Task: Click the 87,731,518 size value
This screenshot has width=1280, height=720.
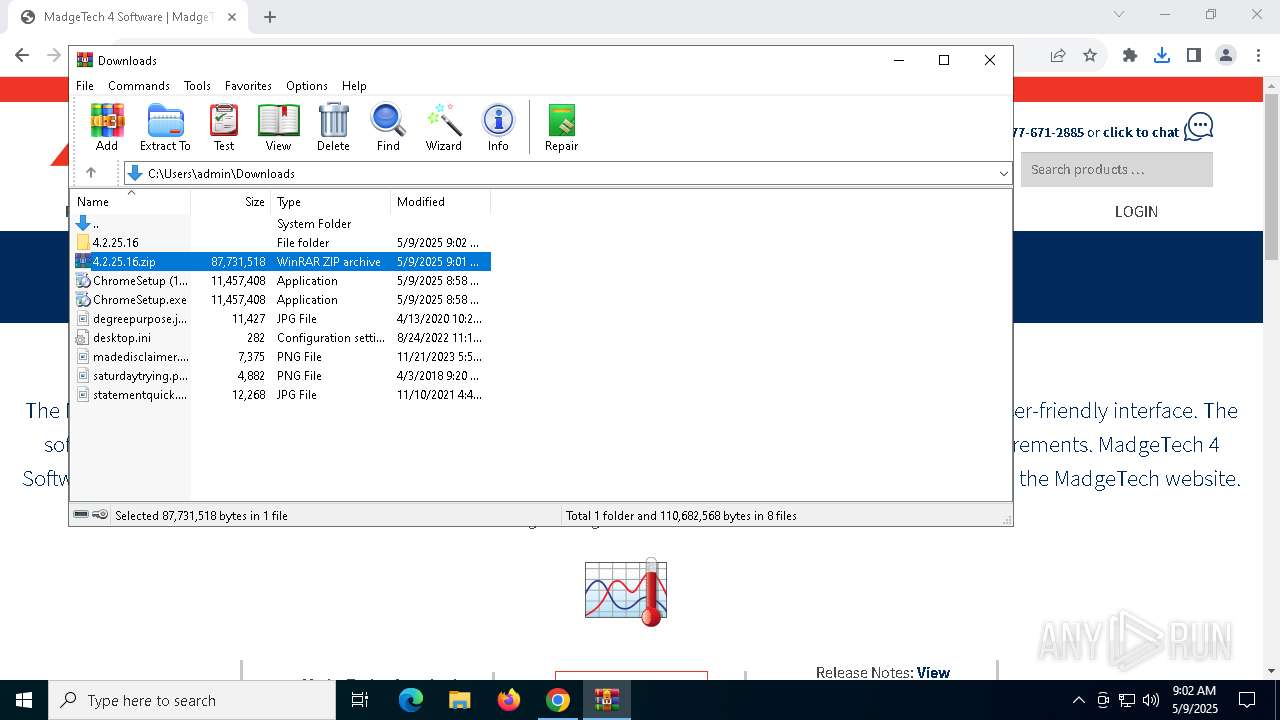Action: coord(238,262)
